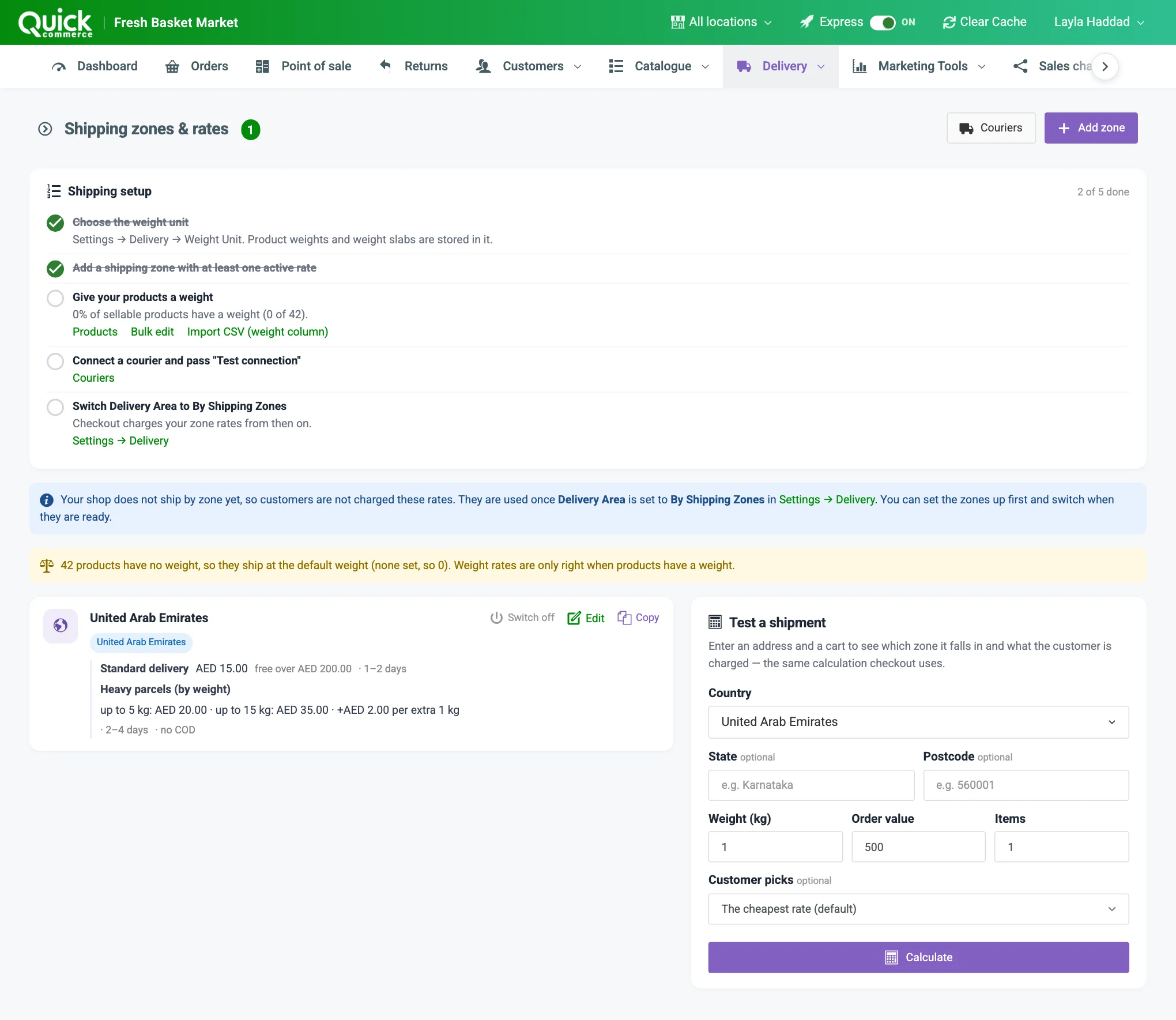Click the zone count badge showing 1
The image size is (1176, 1020).
pyautogui.click(x=250, y=130)
